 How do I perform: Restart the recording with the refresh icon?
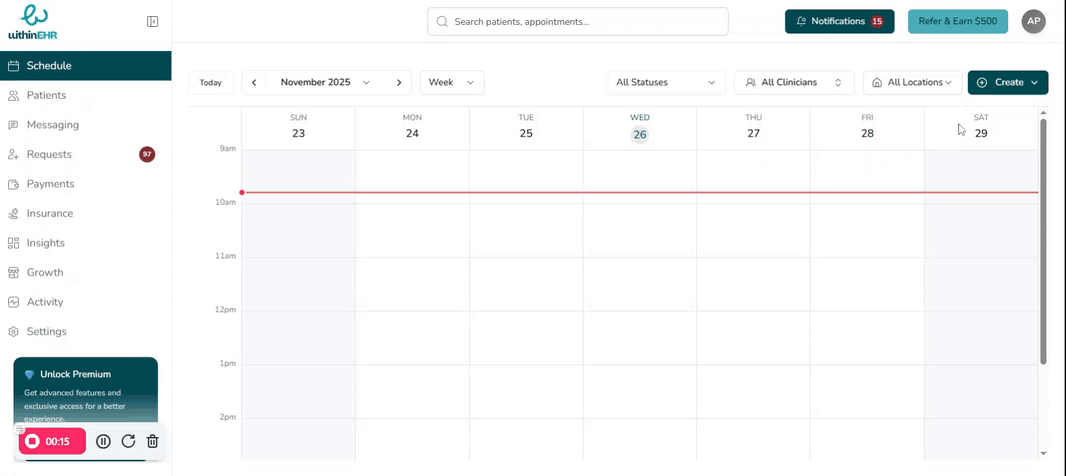click(128, 441)
